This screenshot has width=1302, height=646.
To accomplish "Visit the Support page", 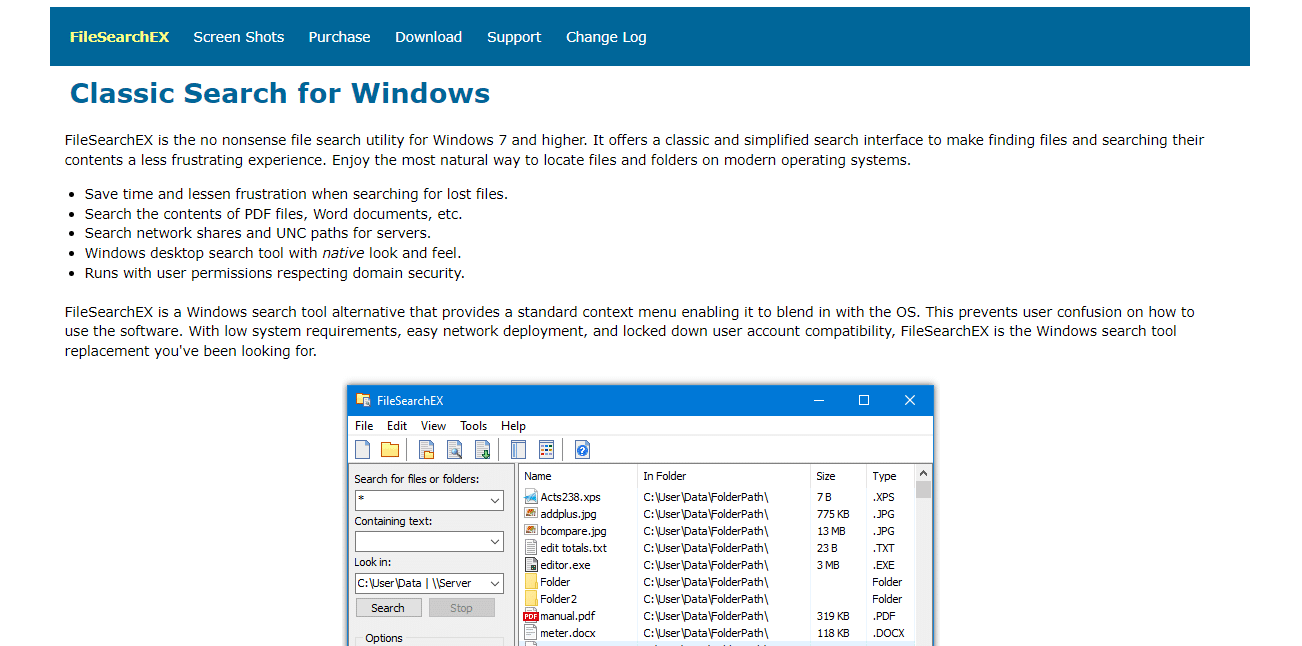I will point(514,37).
